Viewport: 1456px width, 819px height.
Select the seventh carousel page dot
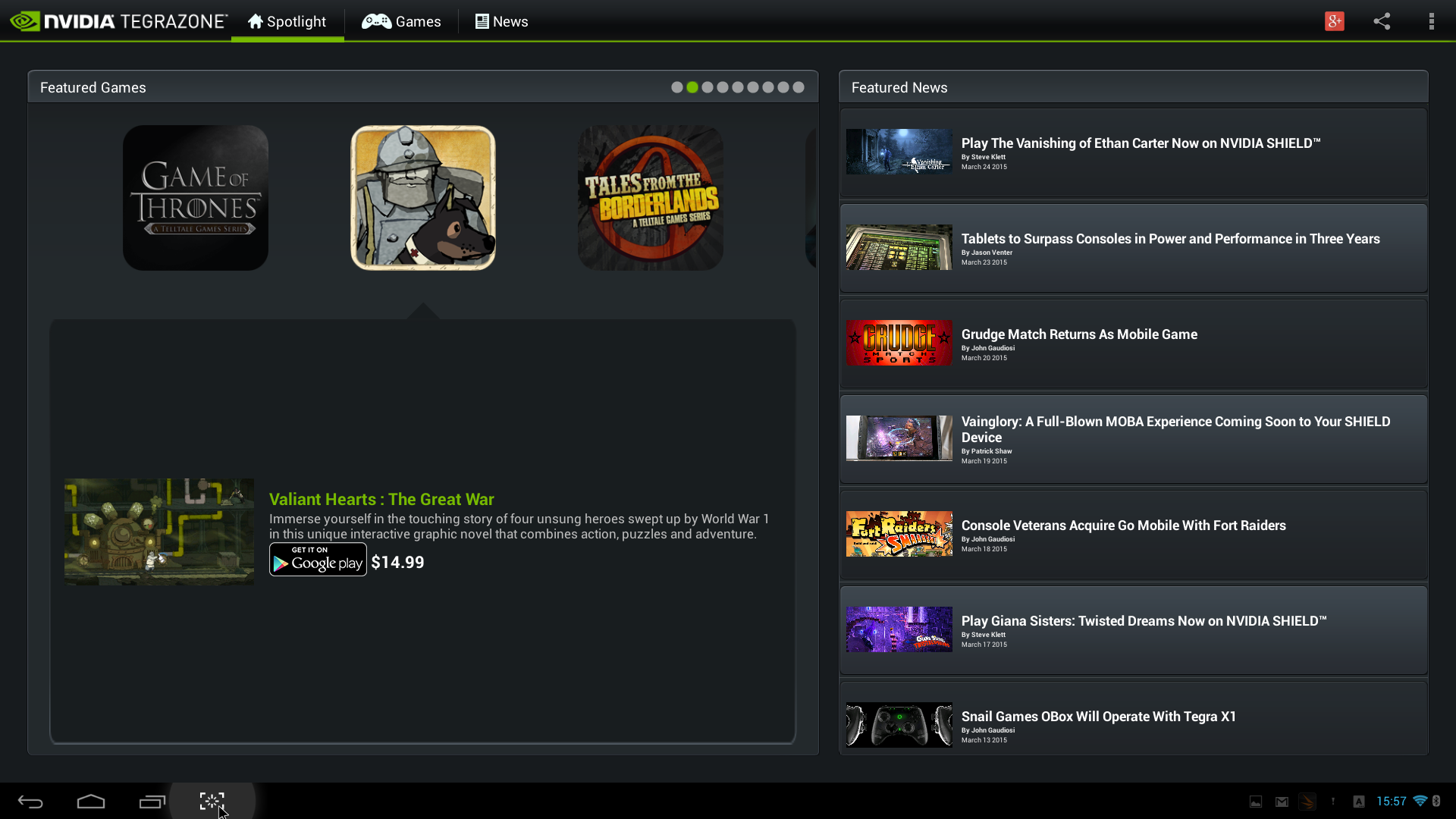pyautogui.click(x=768, y=87)
